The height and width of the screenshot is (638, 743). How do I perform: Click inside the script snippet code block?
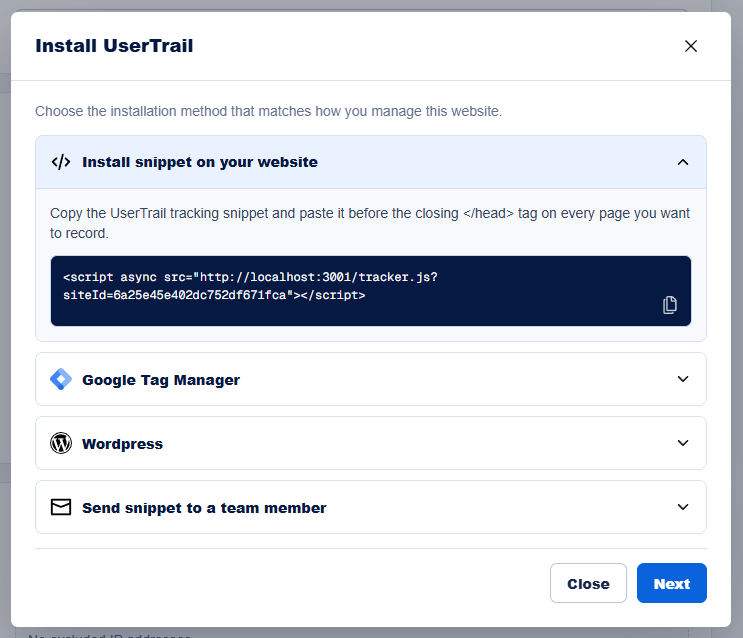tap(371, 291)
